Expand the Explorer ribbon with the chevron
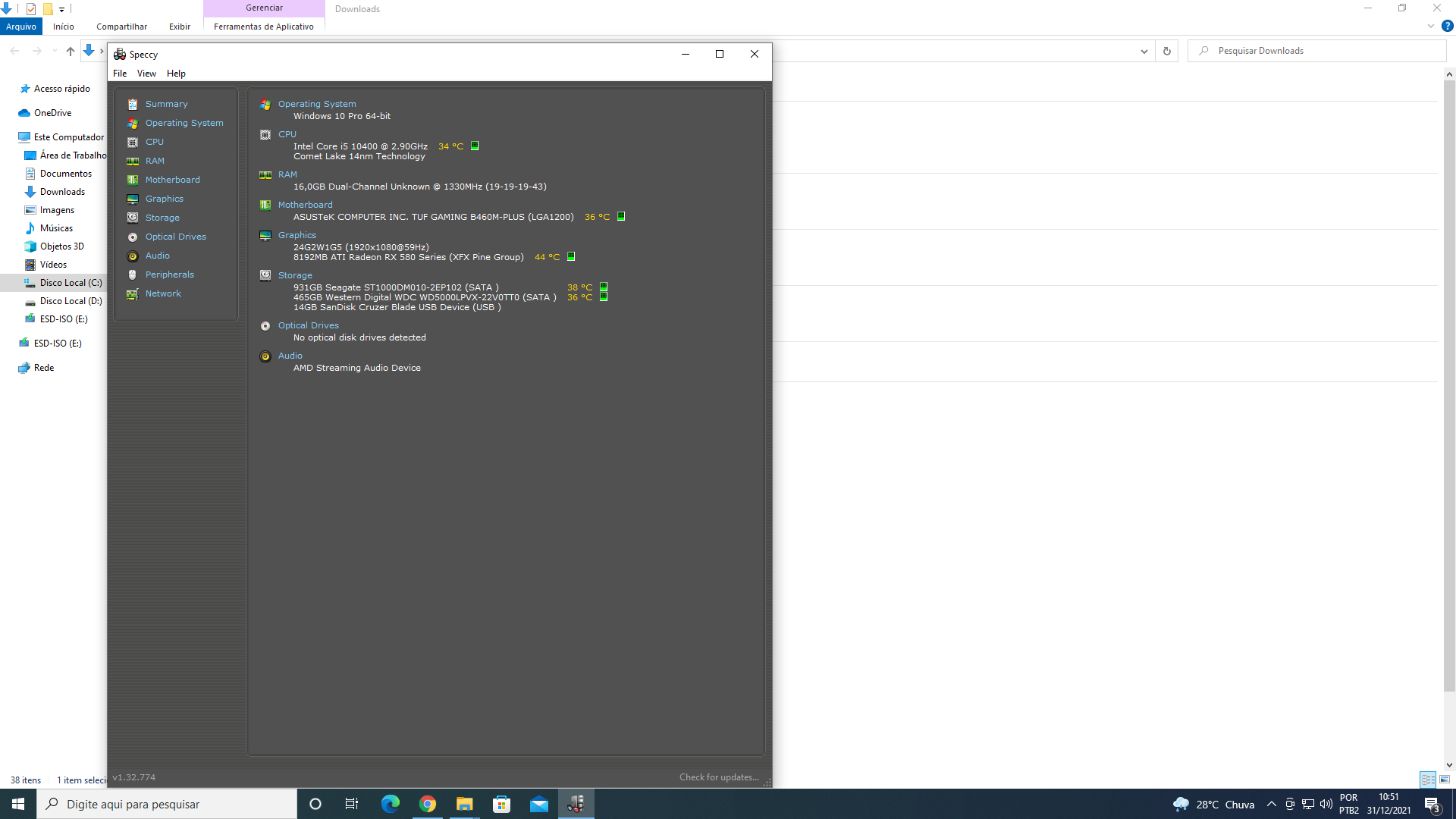Image resolution: width=1456 pixels, height=819 pixels. (1431, 26)
